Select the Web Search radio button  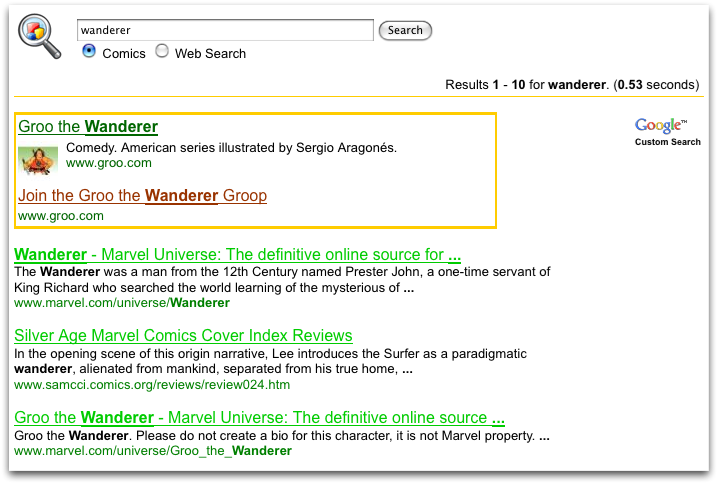click(x=162, y=52)
